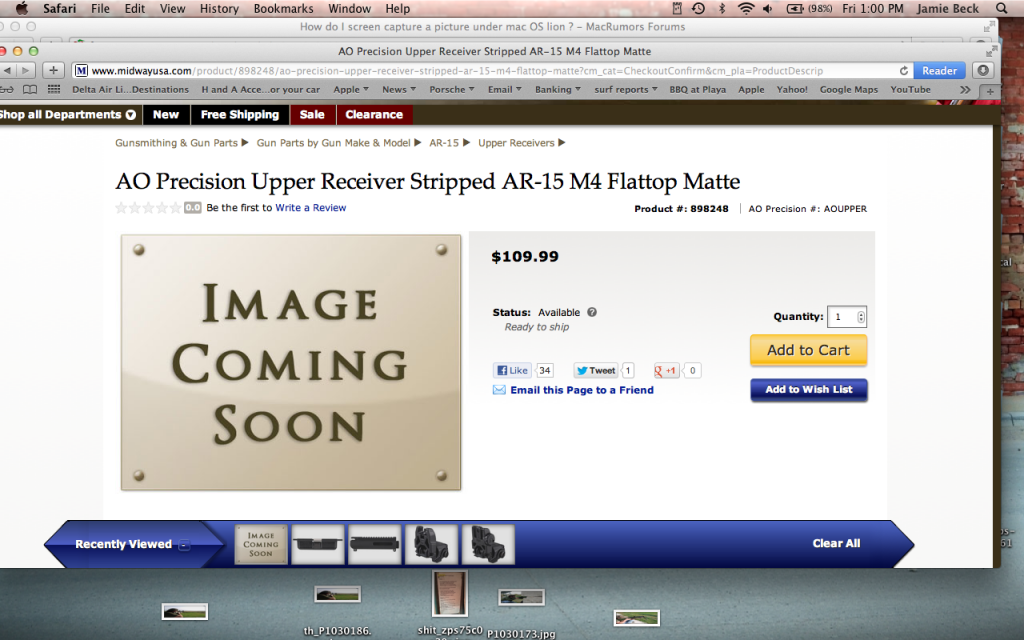The width and height of the screenshot is (1024, 640).
Task: Click the Image Coming Soon recently viewed thumbnail
Action: point(261,544)
